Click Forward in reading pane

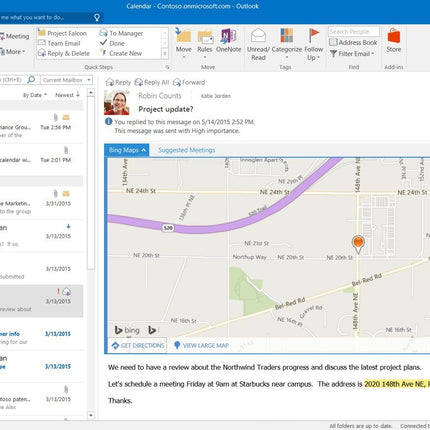pos(189,82)
